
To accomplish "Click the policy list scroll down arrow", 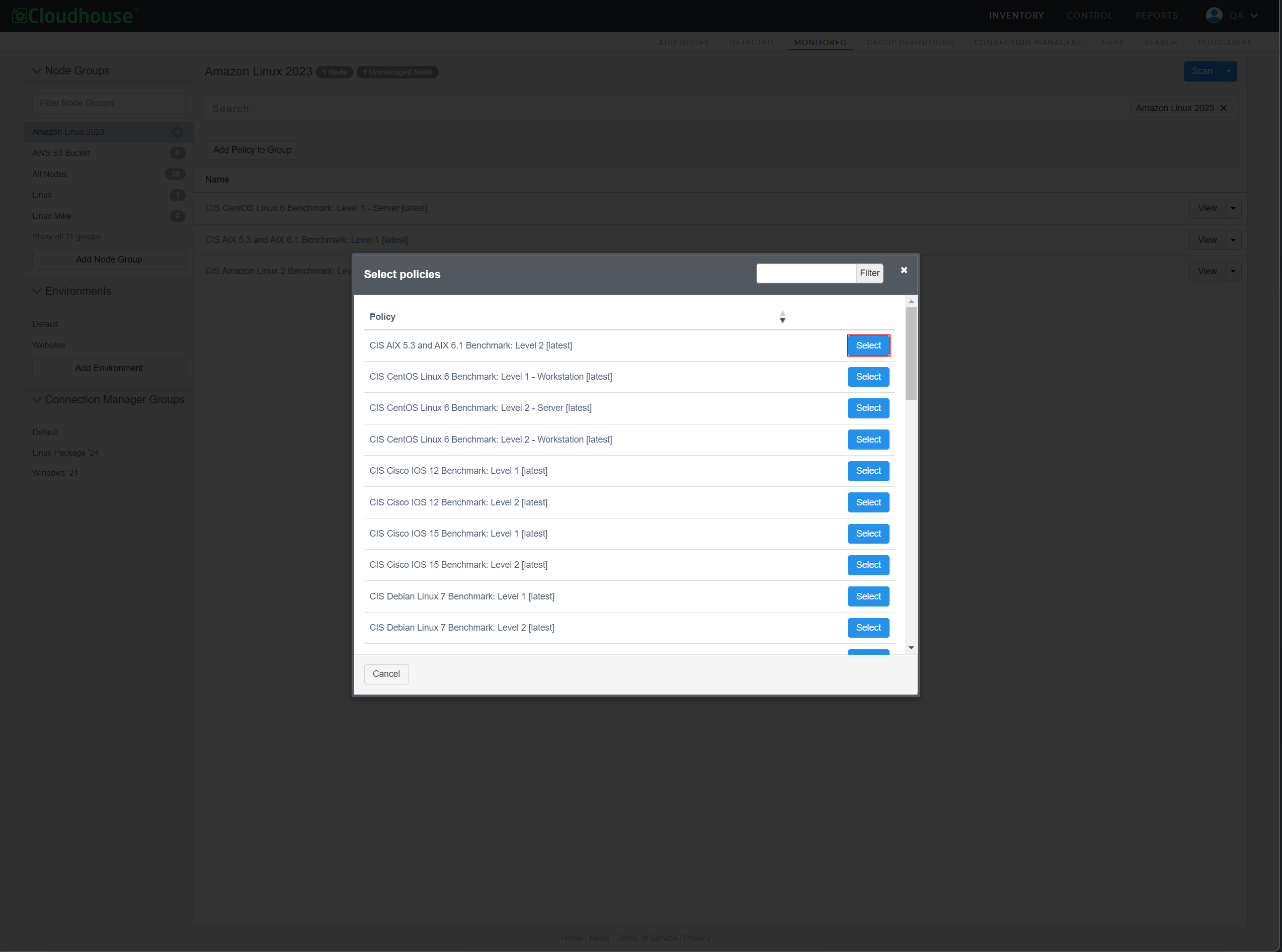I will (x=911, y=648).
